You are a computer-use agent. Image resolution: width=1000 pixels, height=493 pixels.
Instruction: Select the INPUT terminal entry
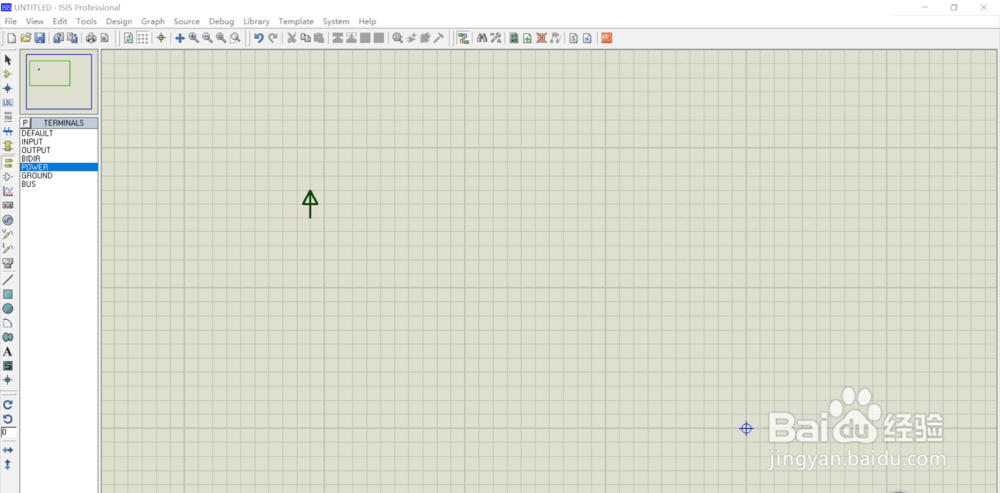pos(59,142)
